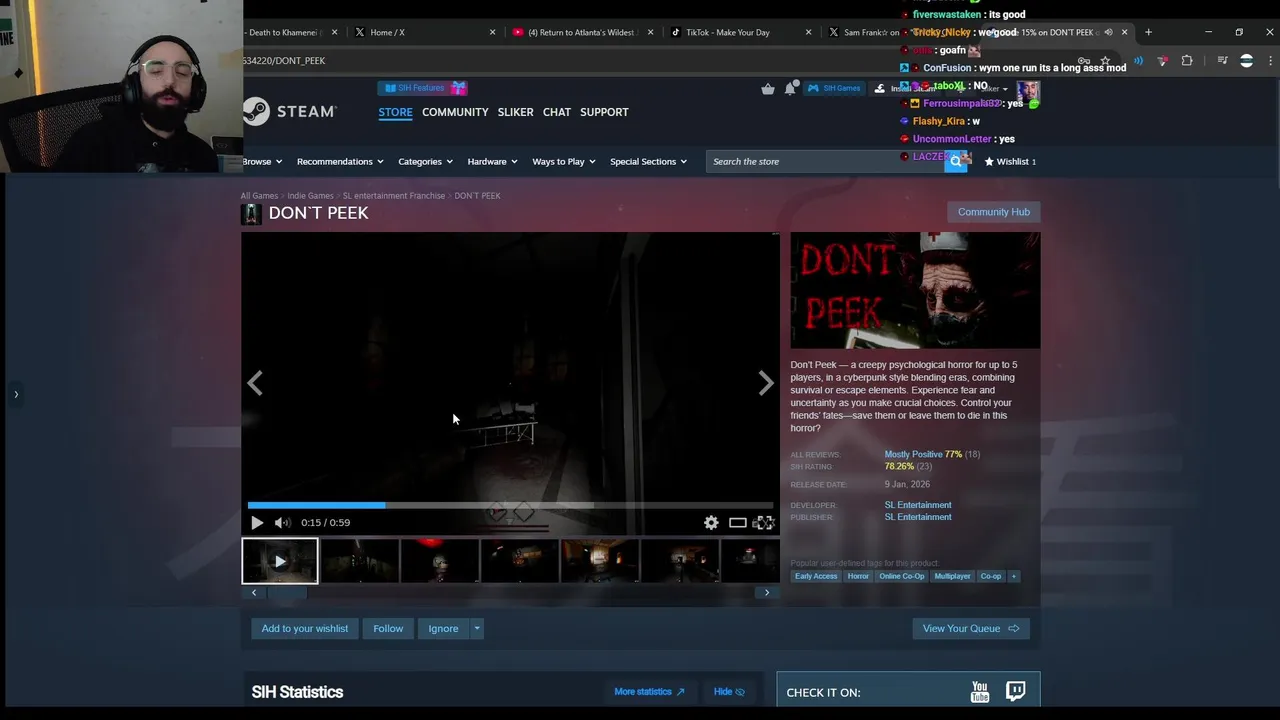Expand the Recommendations dropdown
This screenshot has width=1280, height=720.
pyautogui.click(x=341, y=161)
